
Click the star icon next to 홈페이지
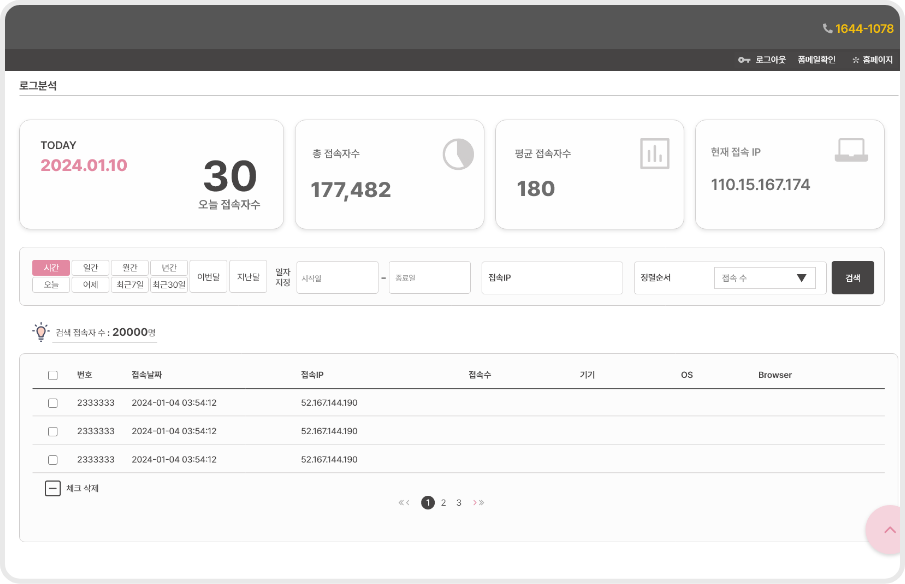(x=855, y=60)
